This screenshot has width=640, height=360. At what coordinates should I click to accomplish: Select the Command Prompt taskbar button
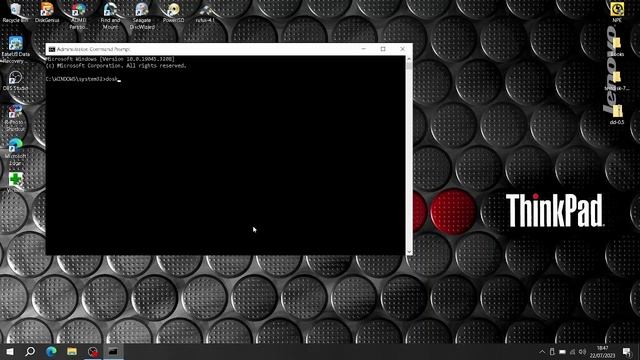pos(113,351)
